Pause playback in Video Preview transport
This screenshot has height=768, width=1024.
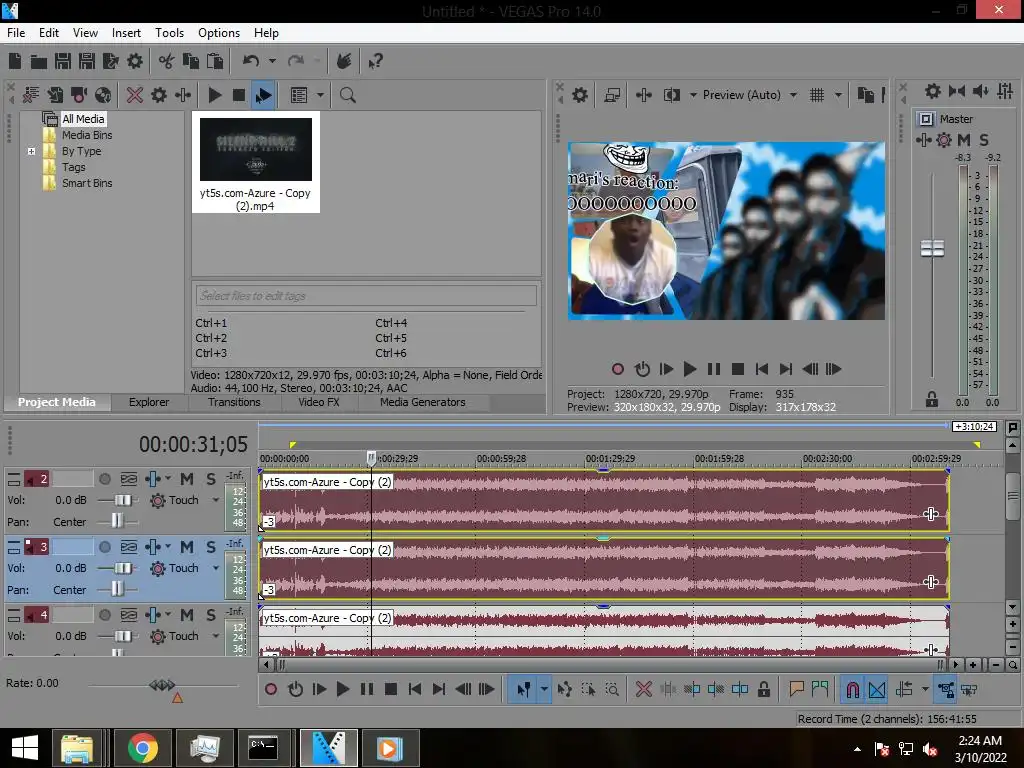click(714, 370)
